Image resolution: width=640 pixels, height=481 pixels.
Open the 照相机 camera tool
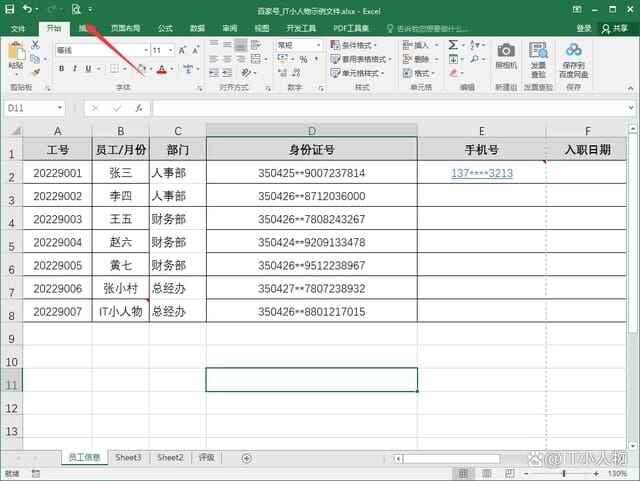tap(506, 55)
